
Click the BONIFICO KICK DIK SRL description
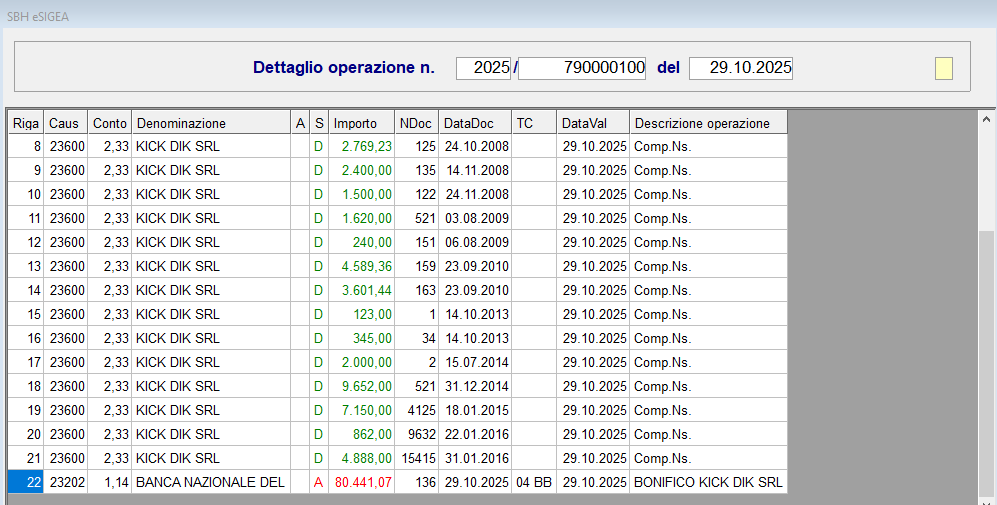tap(708, 482)
